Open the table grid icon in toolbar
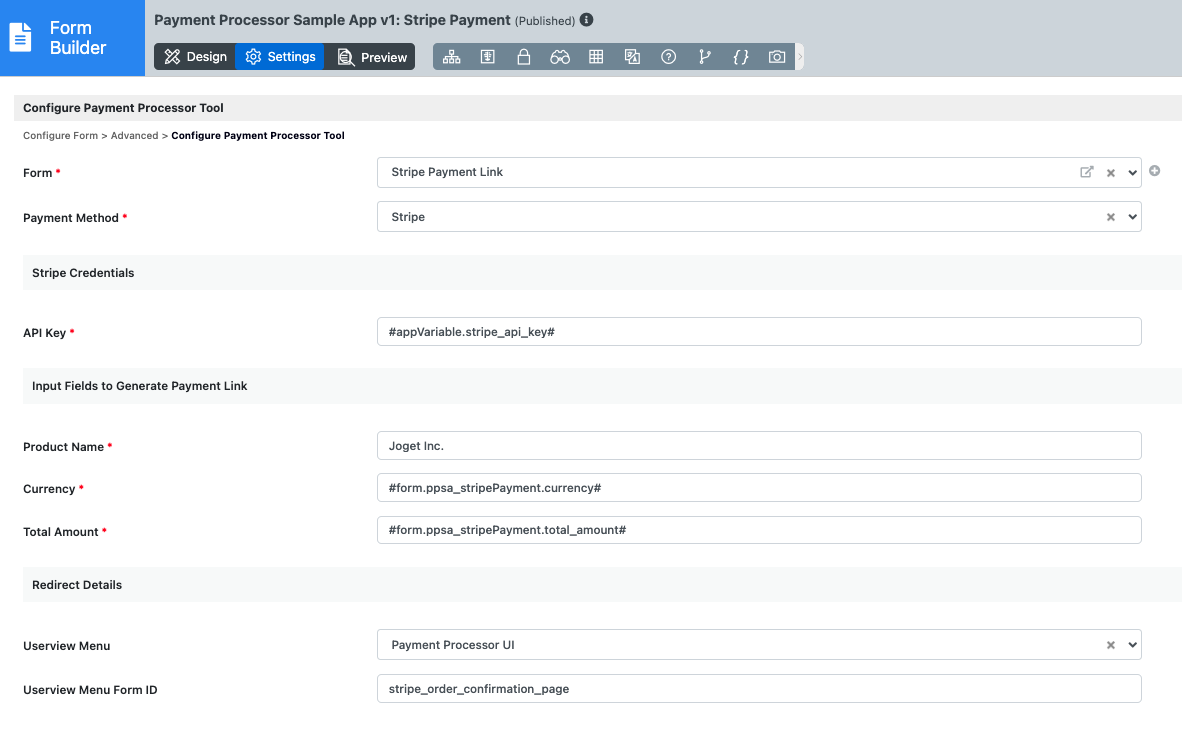The height and width of the screenshot is (731, 1182). click(x=596, y=57)
